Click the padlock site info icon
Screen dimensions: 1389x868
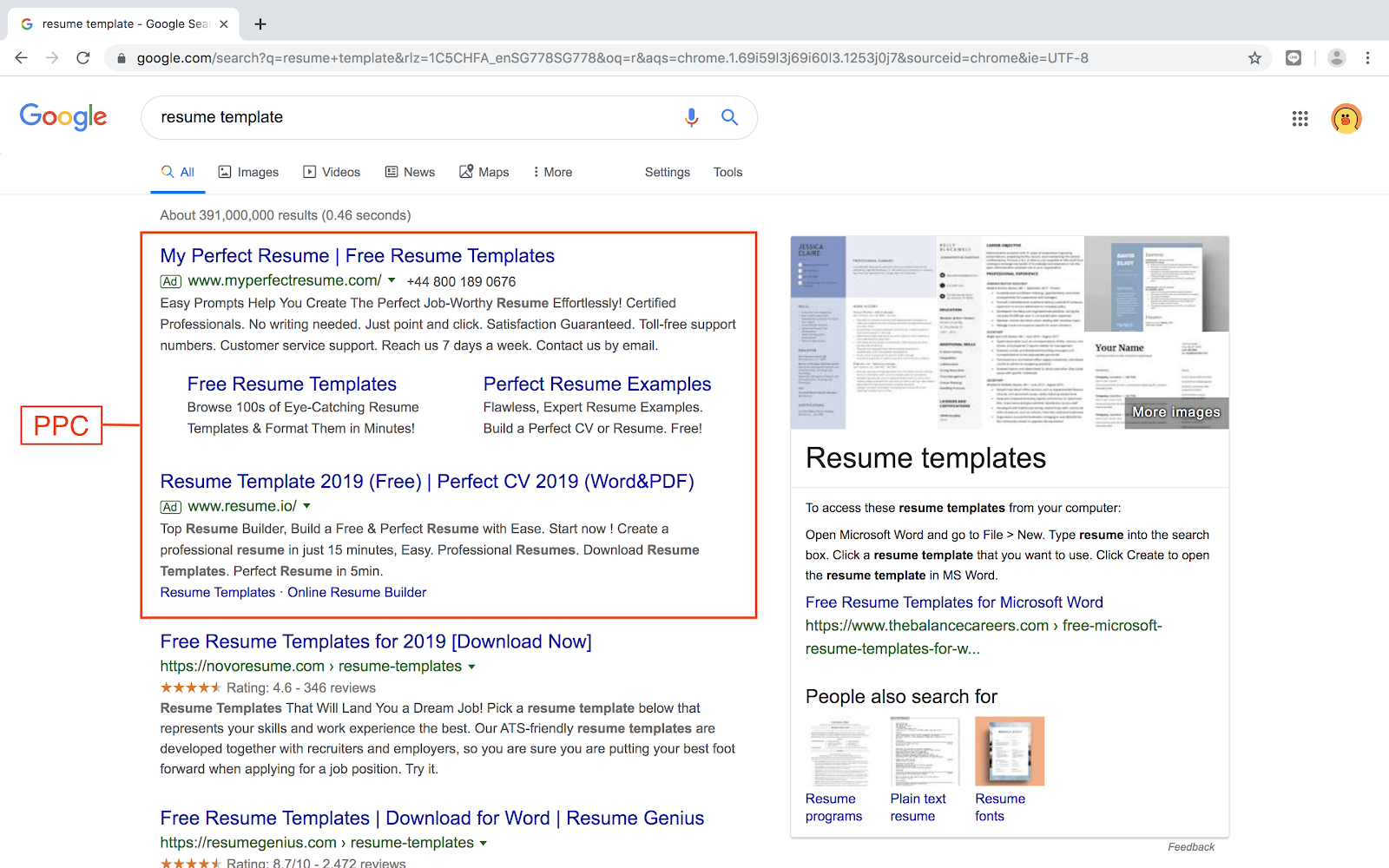(122, 58)
